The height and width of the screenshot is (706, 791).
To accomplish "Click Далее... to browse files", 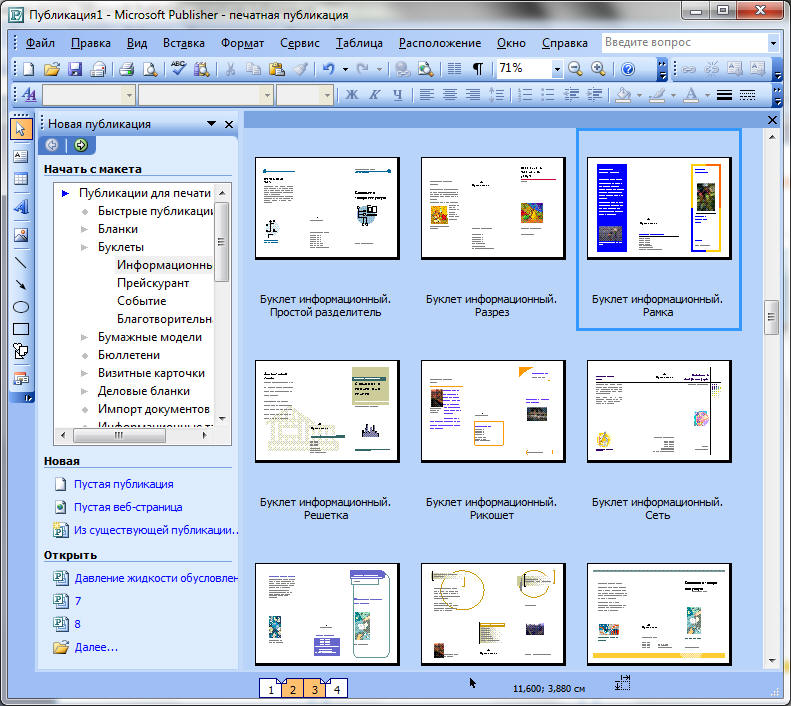I will tap(96, 647).
